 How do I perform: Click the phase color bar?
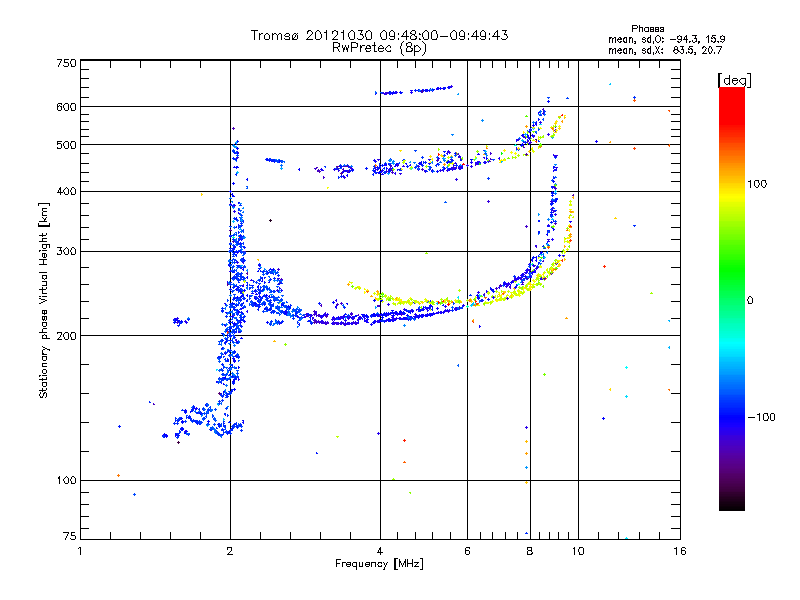[732, 298]
